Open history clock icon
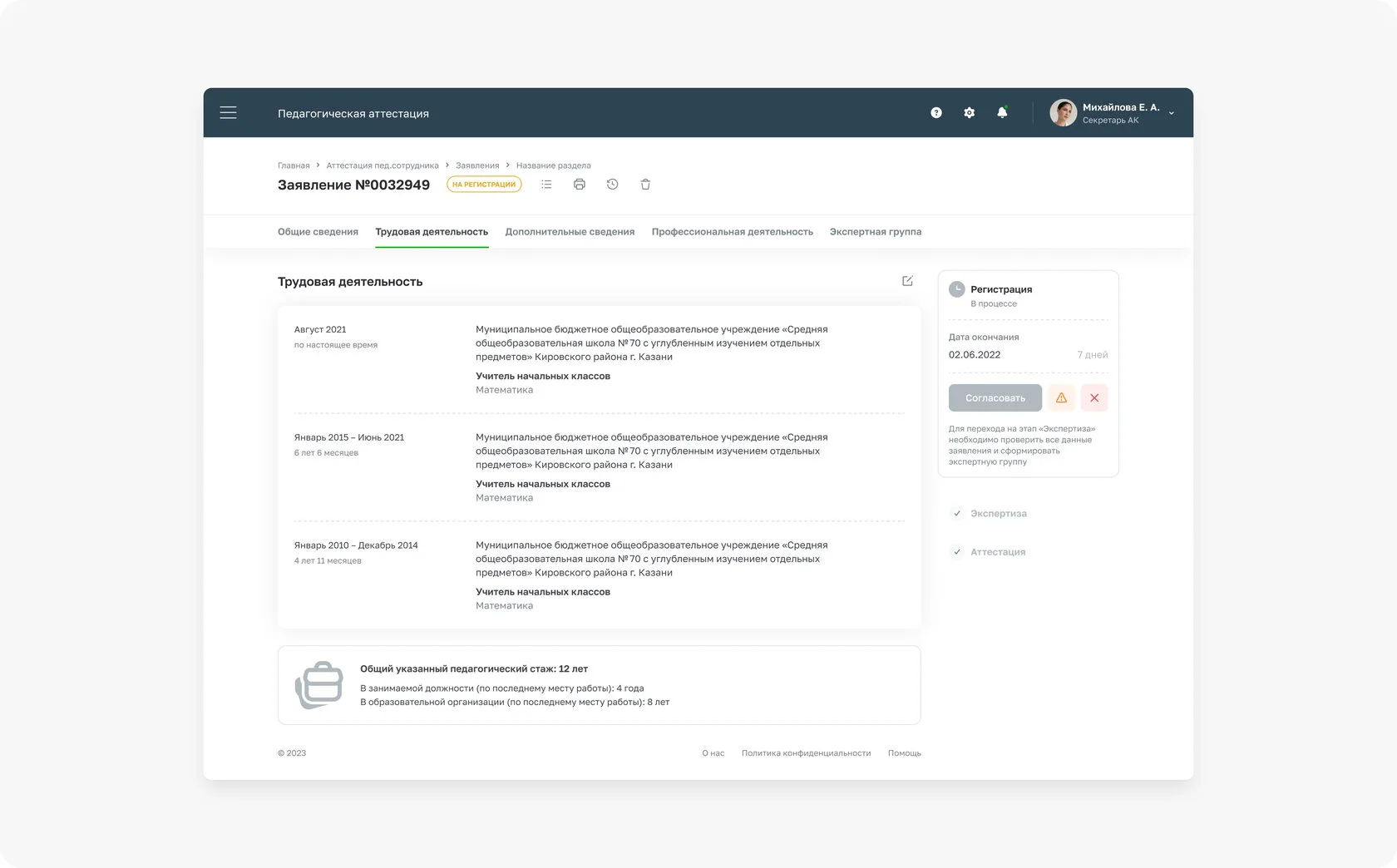 [x=612, y=185]
